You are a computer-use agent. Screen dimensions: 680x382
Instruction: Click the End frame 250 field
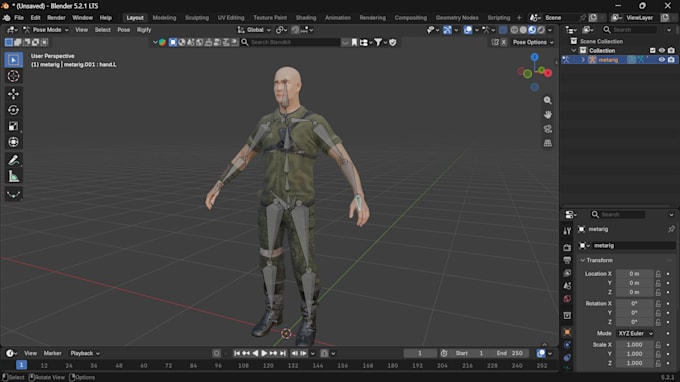[x=510, y=353]
